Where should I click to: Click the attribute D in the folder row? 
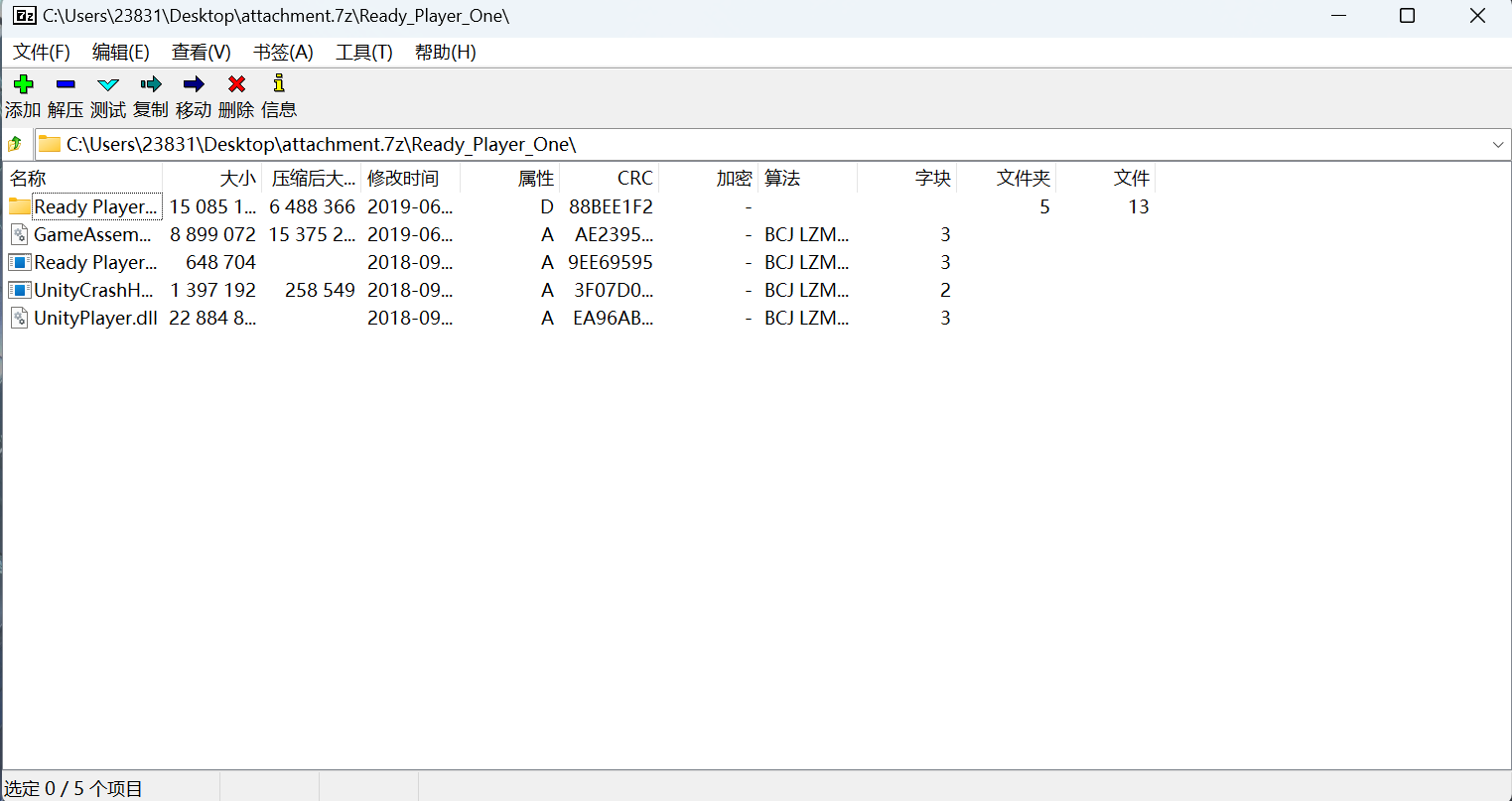tap(547, 206)
